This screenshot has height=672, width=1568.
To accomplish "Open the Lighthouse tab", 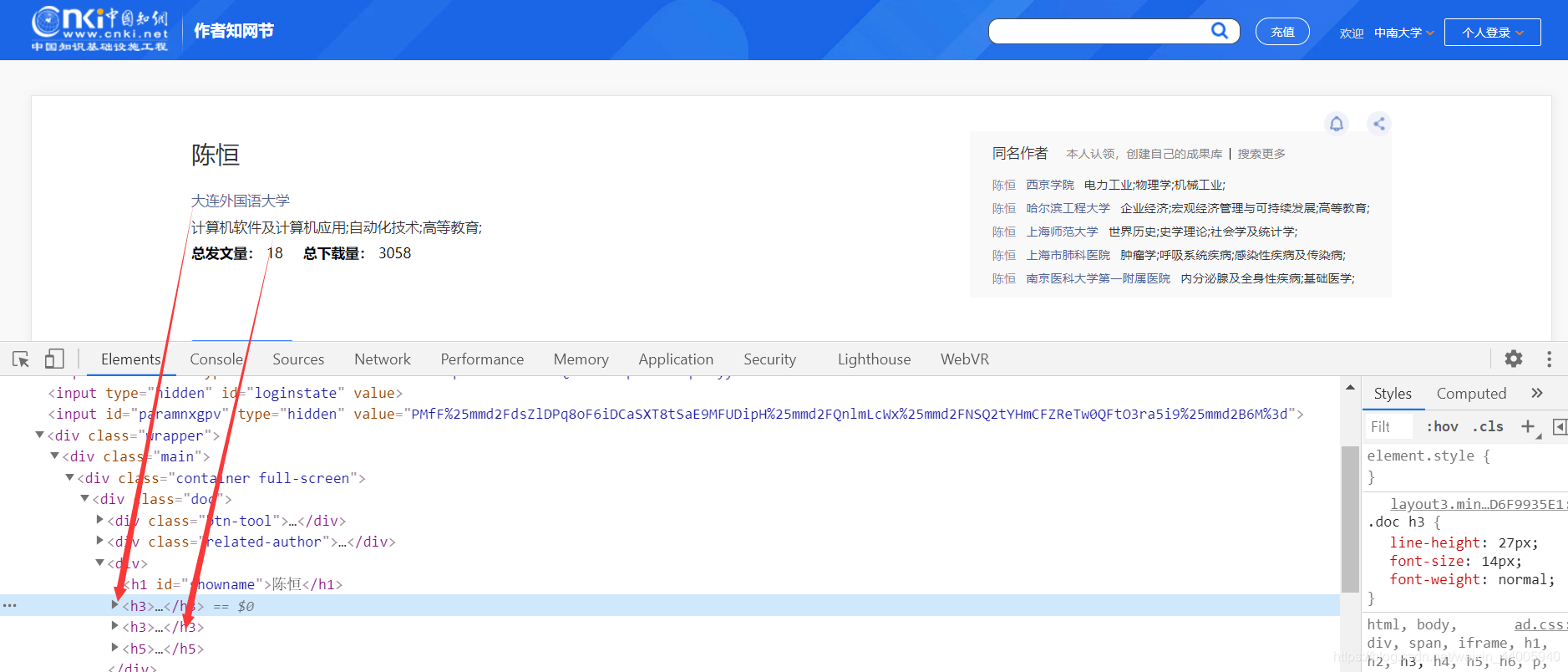I will (874, 359).
